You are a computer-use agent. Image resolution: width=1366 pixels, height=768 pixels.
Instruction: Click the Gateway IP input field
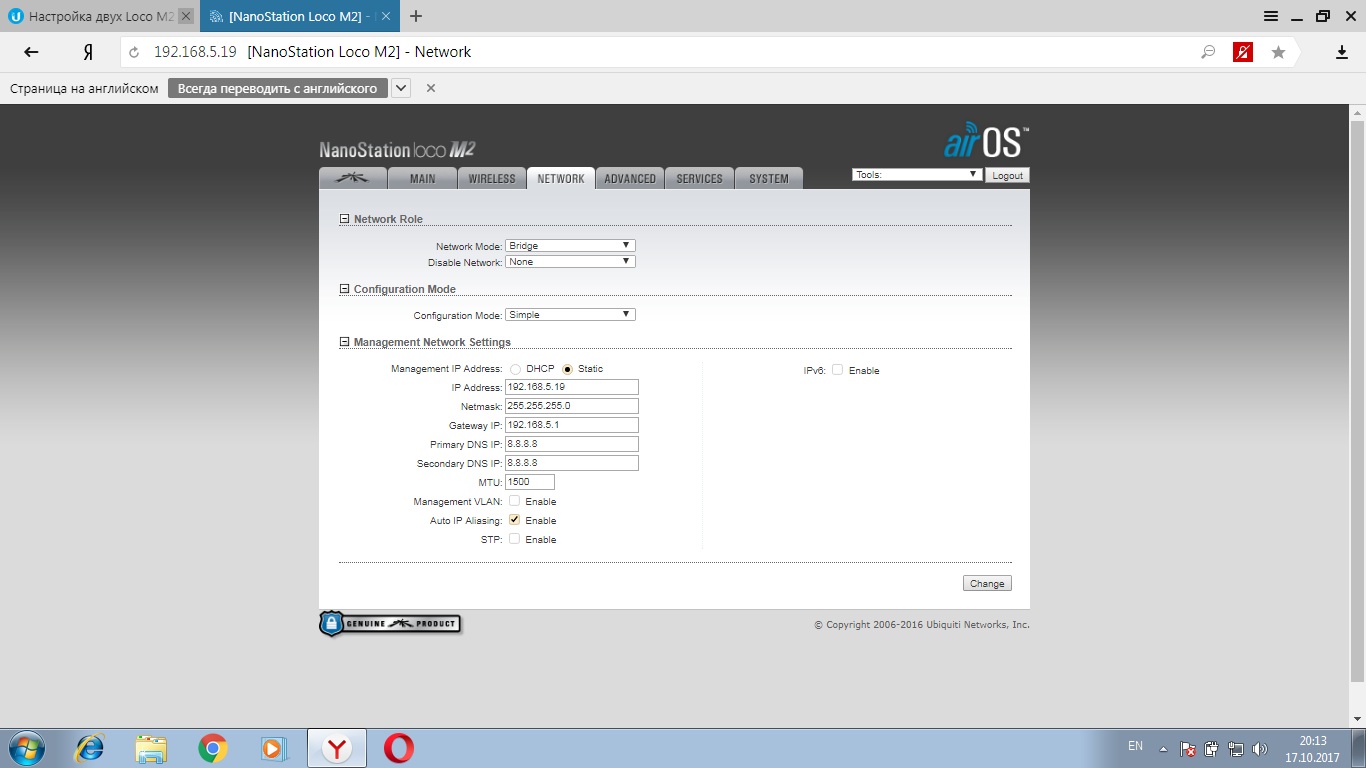pos(572,425)
